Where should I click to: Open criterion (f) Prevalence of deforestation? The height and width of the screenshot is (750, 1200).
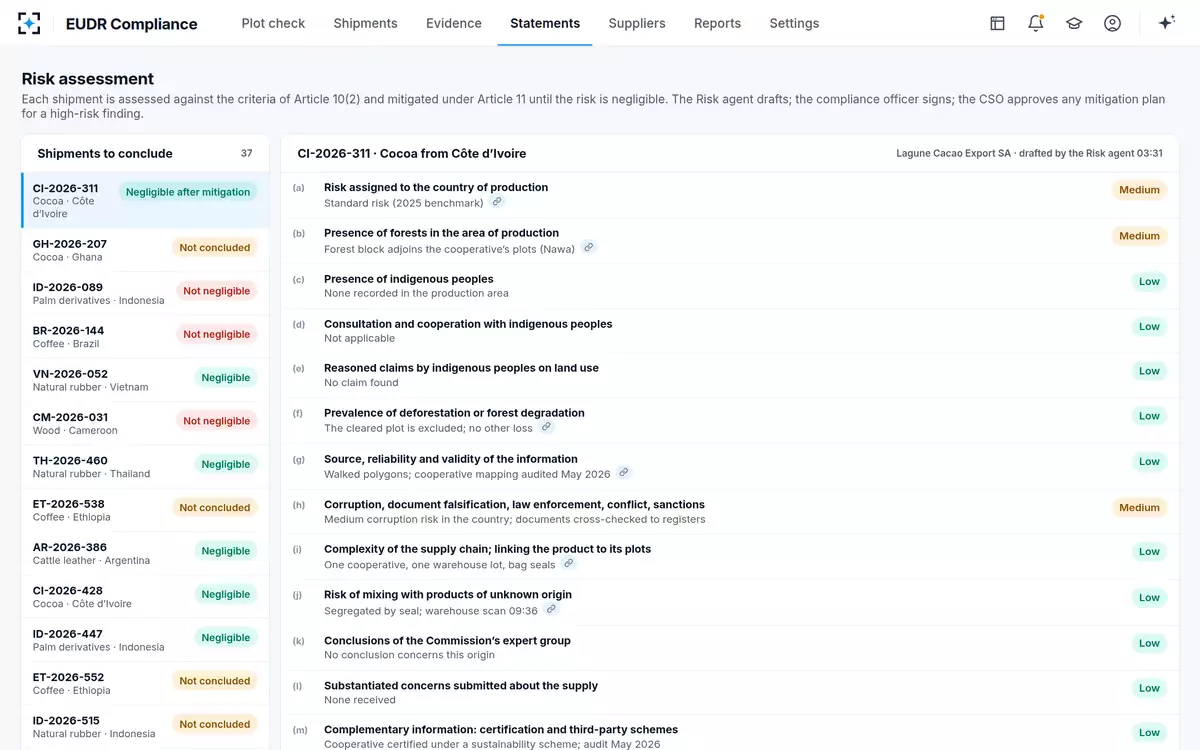[x=730, y=420]
